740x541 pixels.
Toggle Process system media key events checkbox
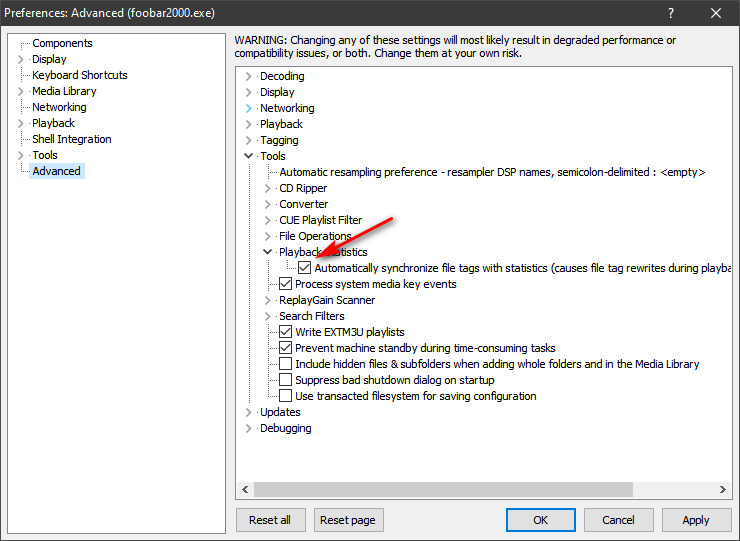point(285,284)
